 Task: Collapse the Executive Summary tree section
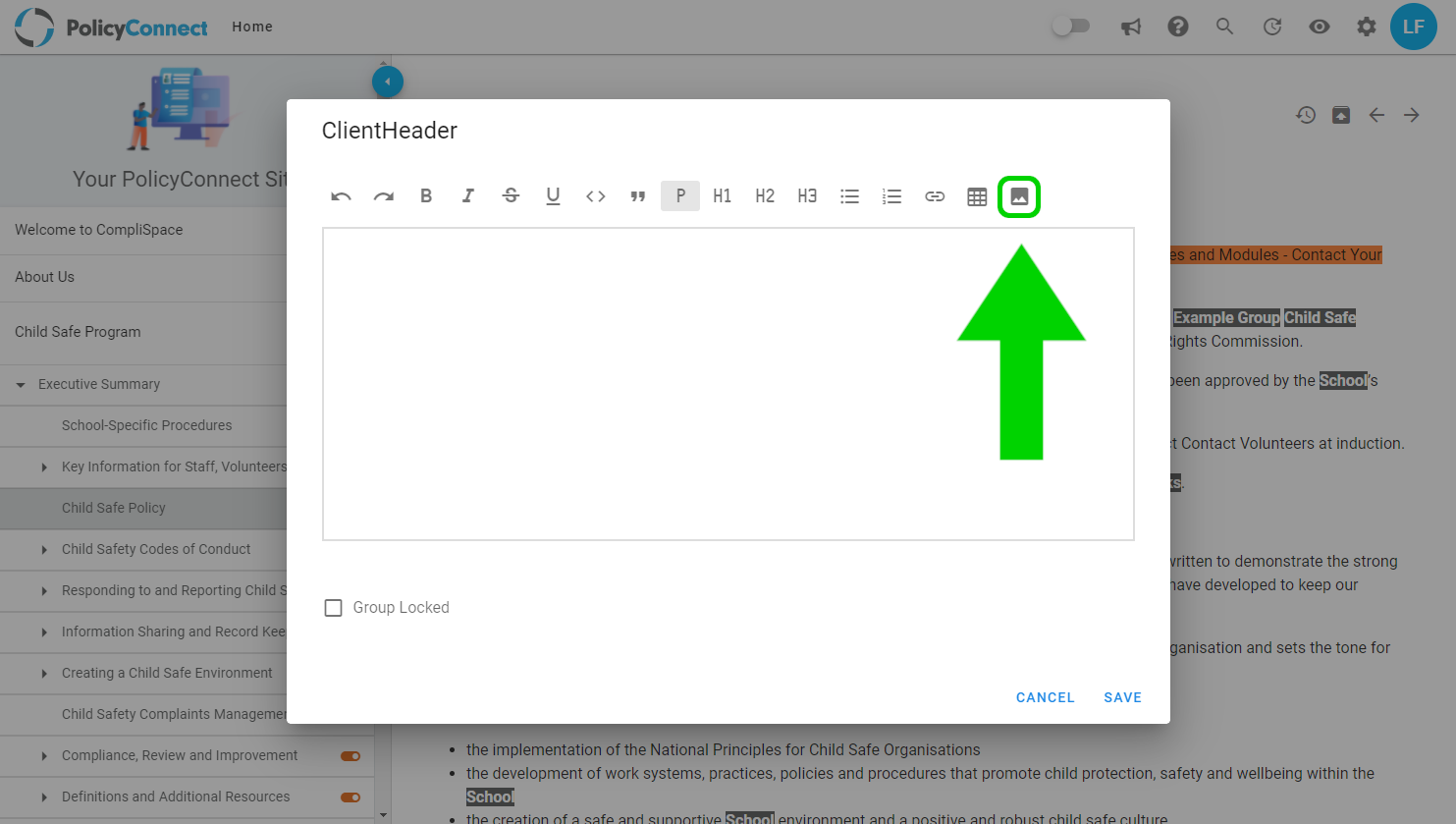tap(21, 385)
